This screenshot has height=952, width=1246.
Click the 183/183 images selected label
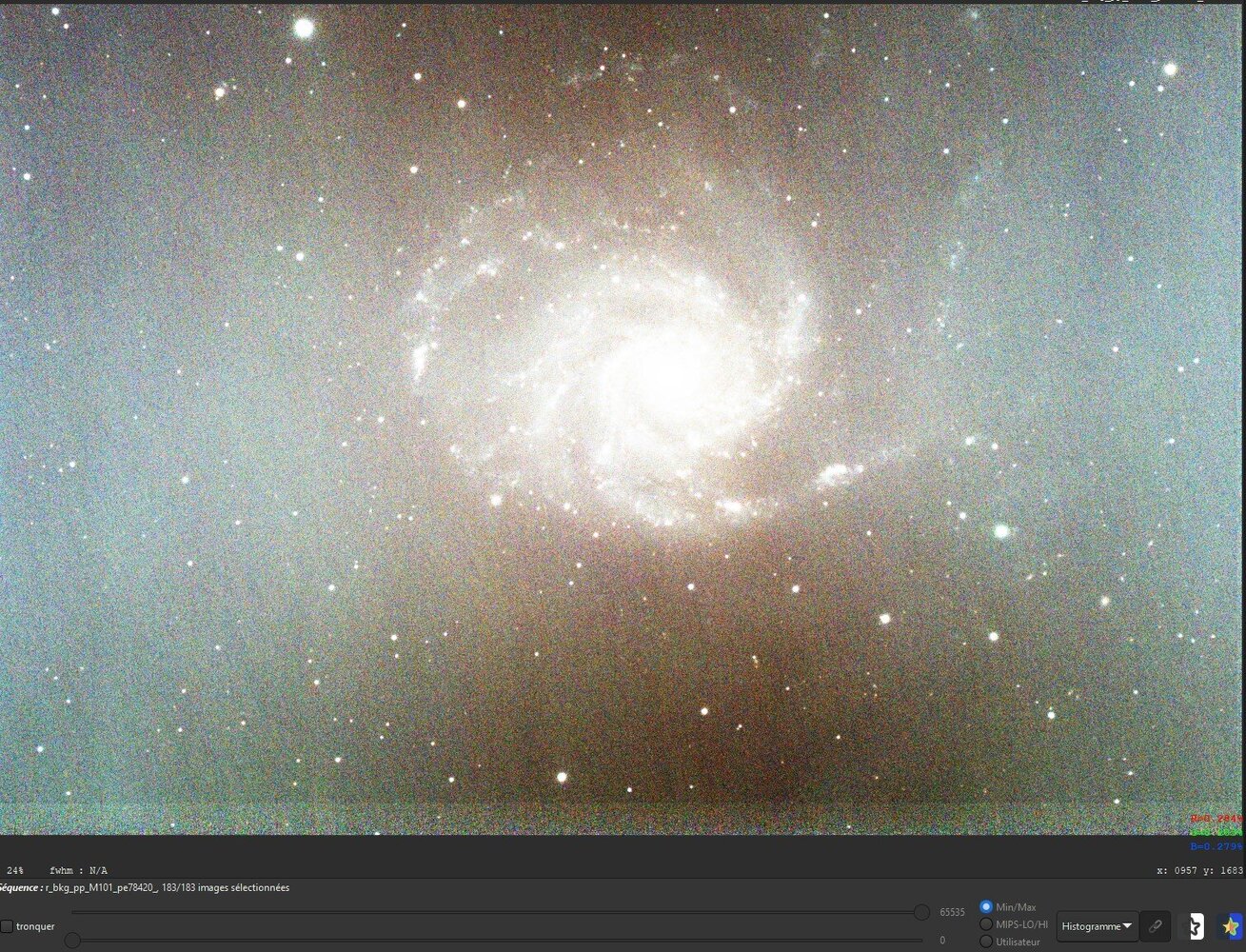(x=225, y=887)
